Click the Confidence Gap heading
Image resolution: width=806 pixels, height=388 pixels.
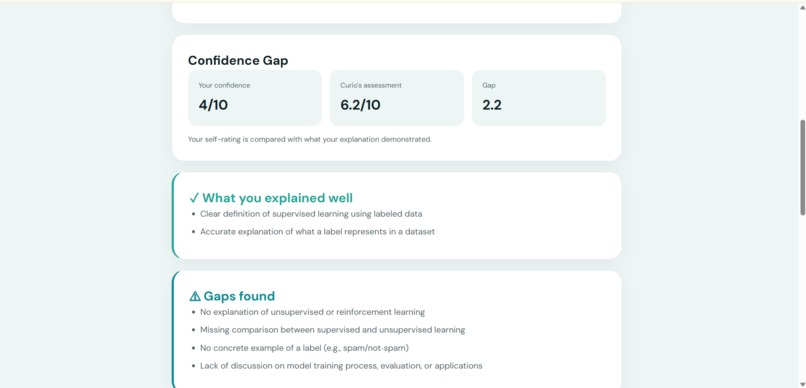[238, 61]
